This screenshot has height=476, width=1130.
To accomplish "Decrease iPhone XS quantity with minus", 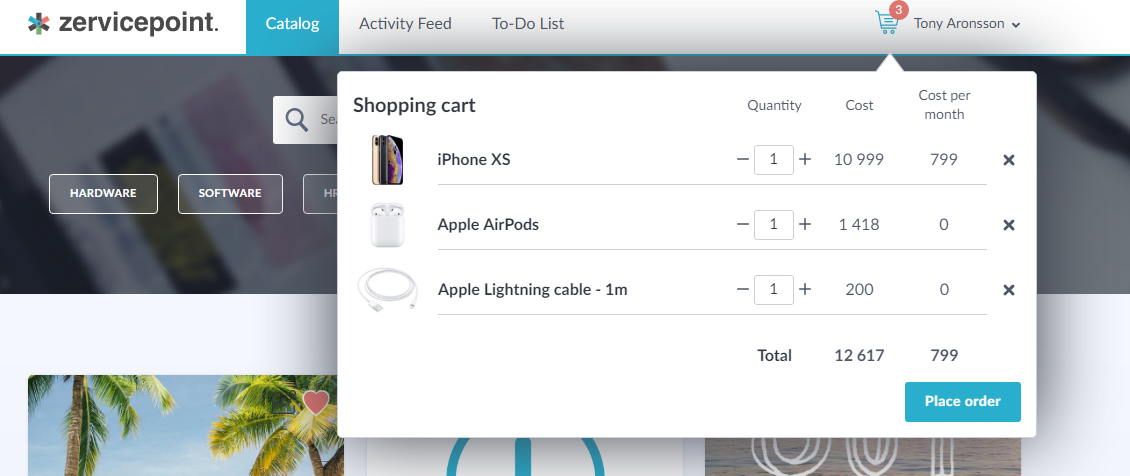I will click(x=742, y=159).
